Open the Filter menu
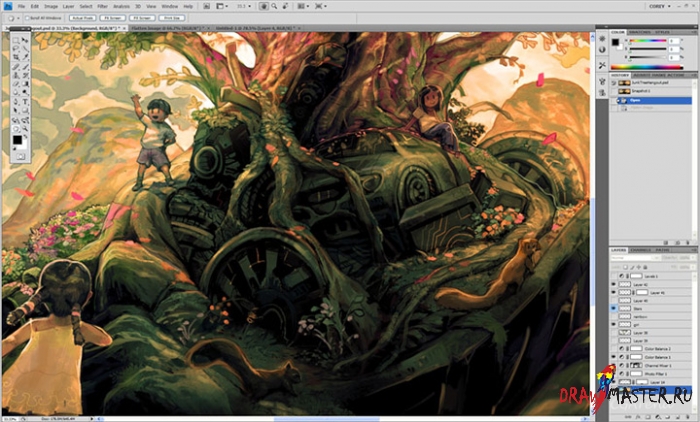The height and width of the screenshot is (422, 700). coord(103,6)
